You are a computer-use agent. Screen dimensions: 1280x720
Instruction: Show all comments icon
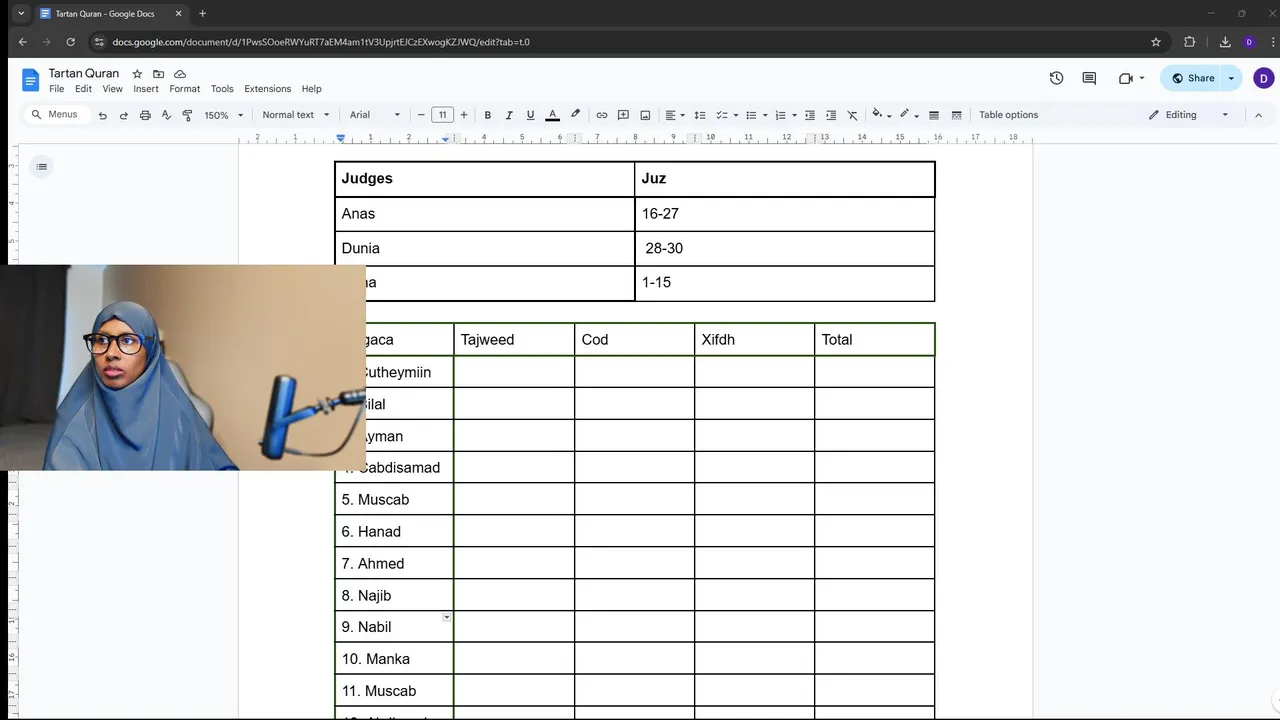[1089, 78]
